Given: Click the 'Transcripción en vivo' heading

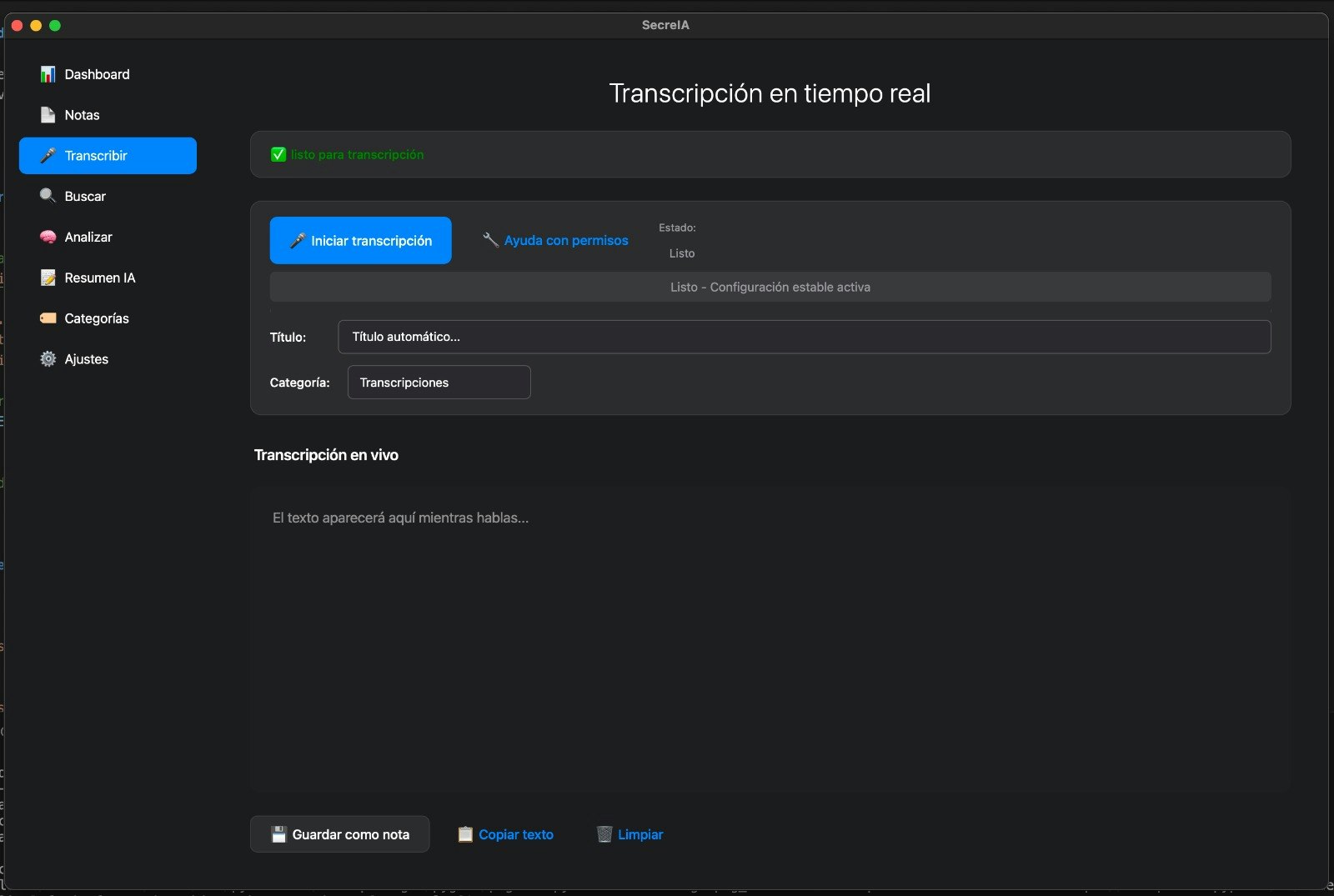Looking at the screenshot, I should [x=326, y=455].
